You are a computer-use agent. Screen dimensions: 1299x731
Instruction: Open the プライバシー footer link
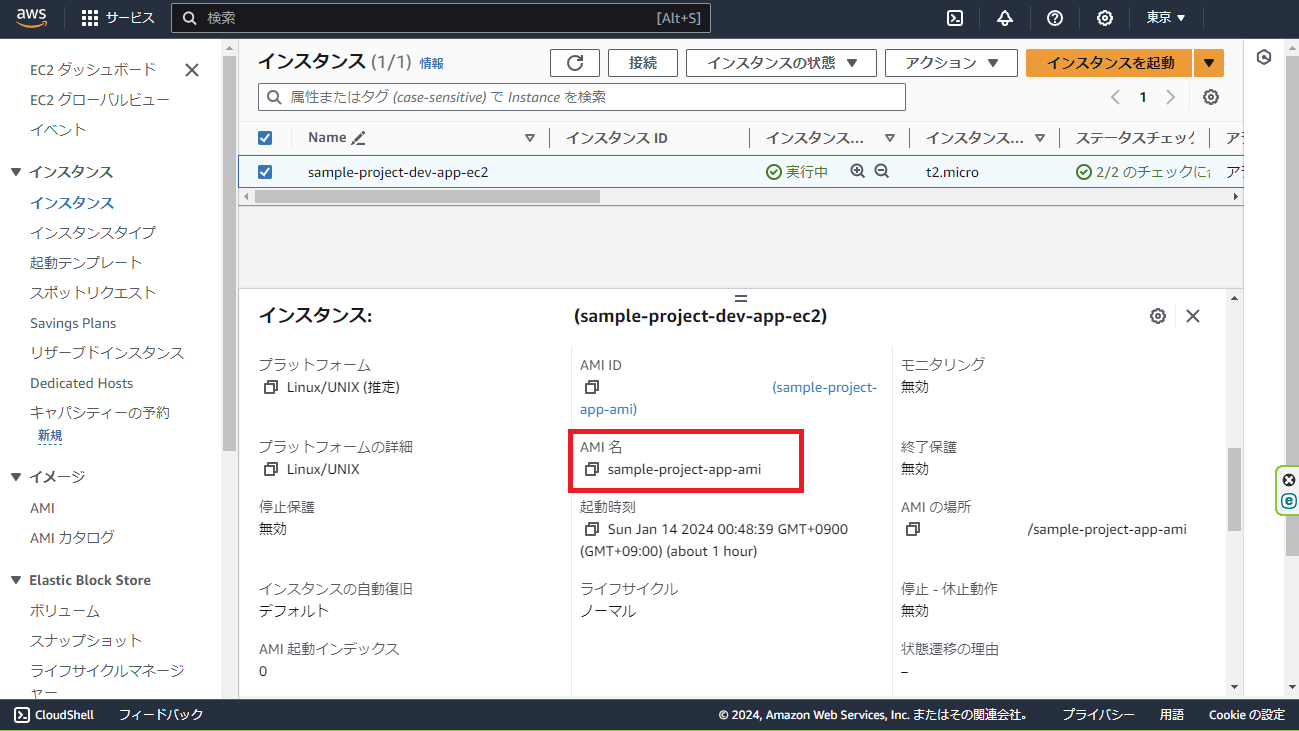[1098, 715]
